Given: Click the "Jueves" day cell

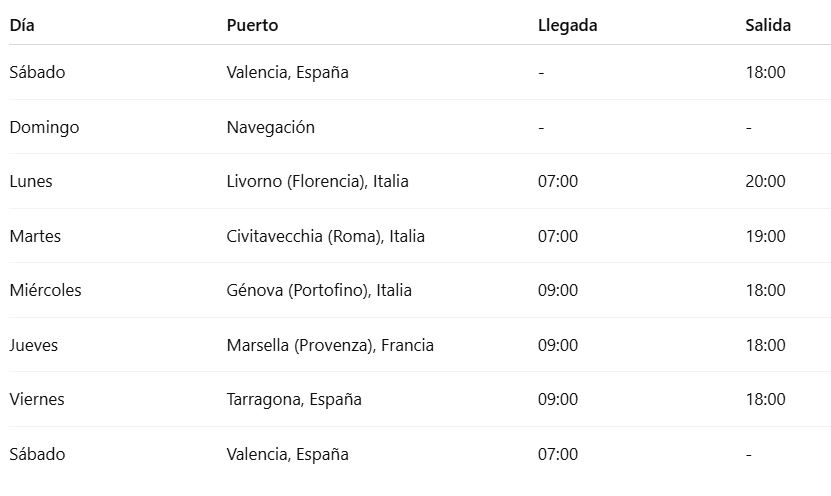Looking at the screenshot, I should [34, 345].
